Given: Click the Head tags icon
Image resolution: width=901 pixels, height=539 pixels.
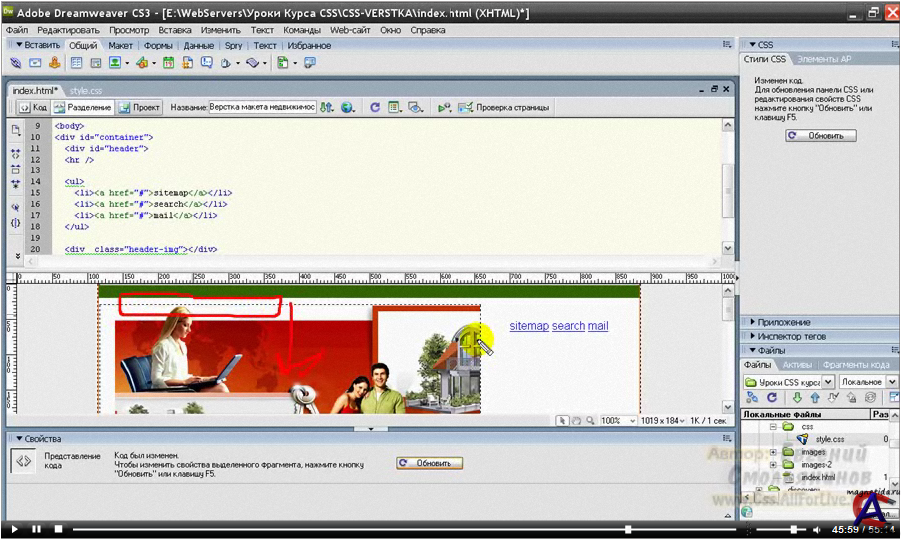Looking at the screenshot, I should [226, 63].
